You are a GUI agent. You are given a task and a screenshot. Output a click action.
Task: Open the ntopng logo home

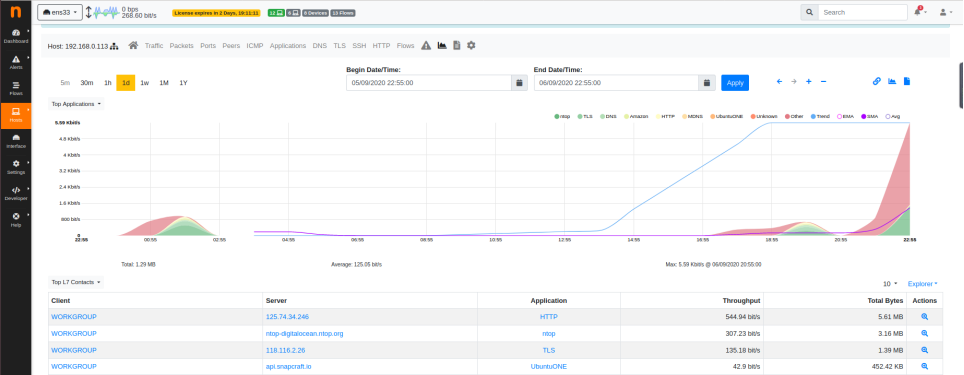tap(15, 11)
